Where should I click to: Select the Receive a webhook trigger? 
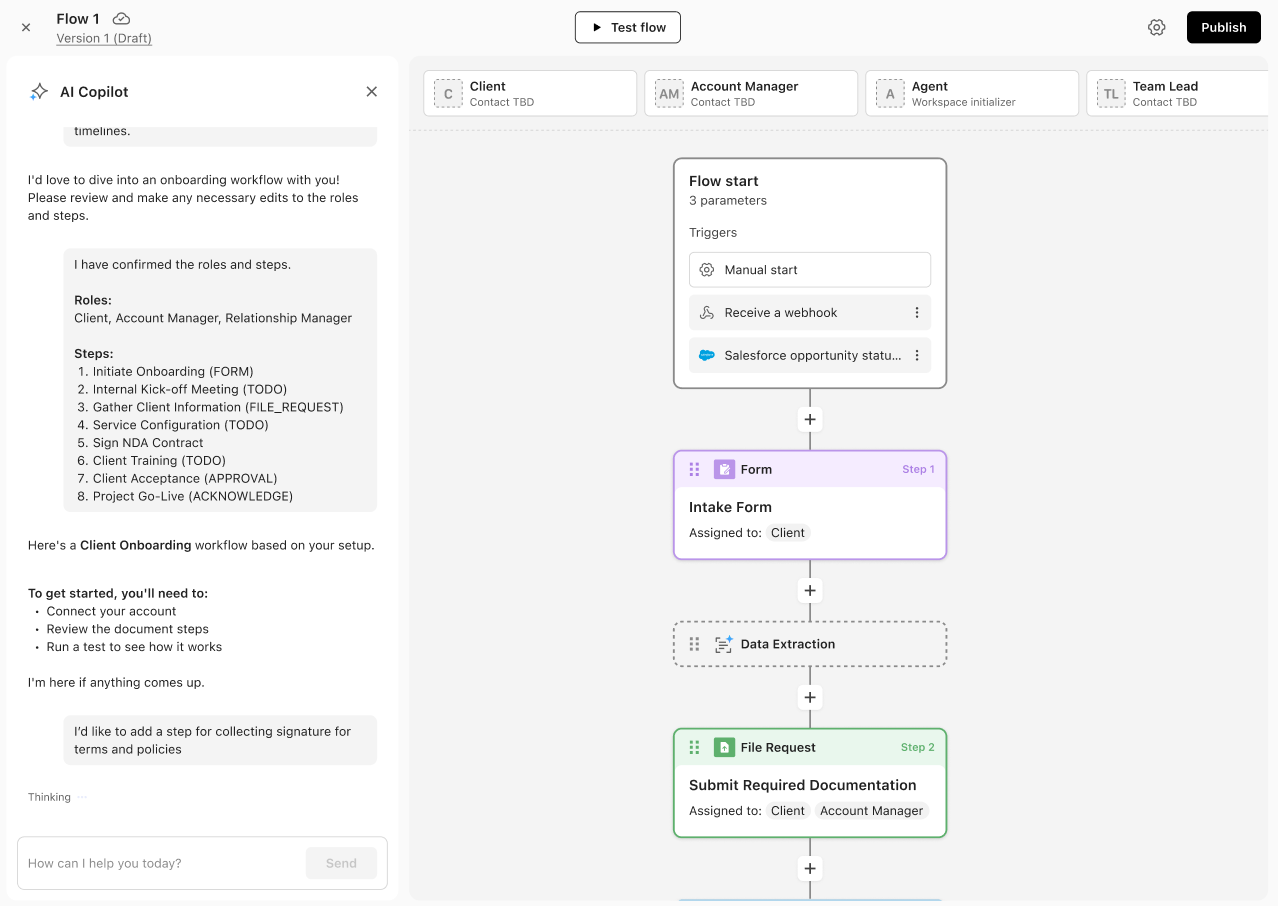click(810, 313)
